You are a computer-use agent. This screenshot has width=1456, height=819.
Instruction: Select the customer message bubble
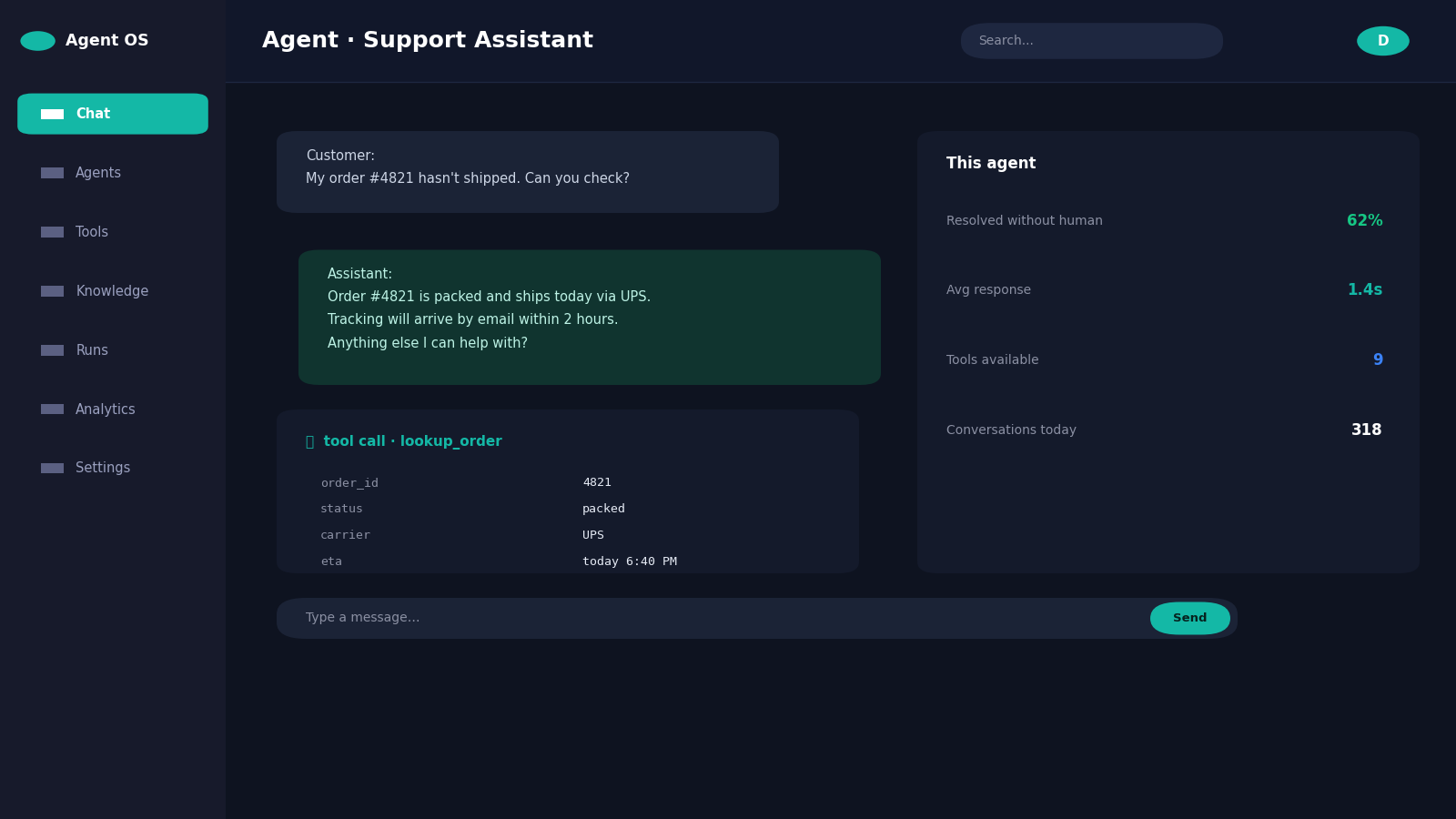[x=528, y=172]
